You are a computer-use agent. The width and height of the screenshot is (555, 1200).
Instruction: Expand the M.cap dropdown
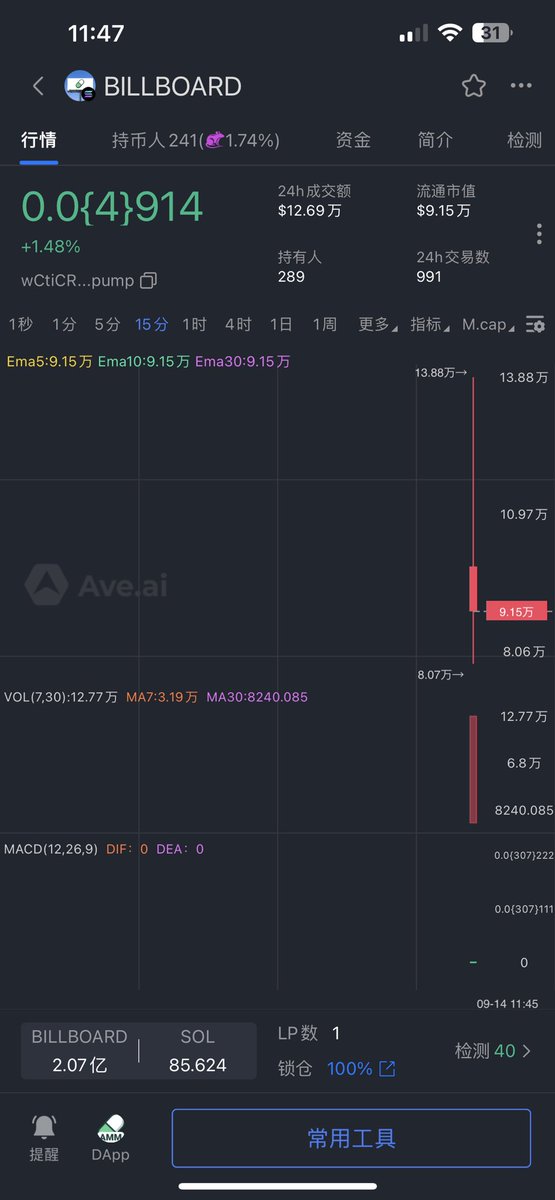[x=489, y=324]
